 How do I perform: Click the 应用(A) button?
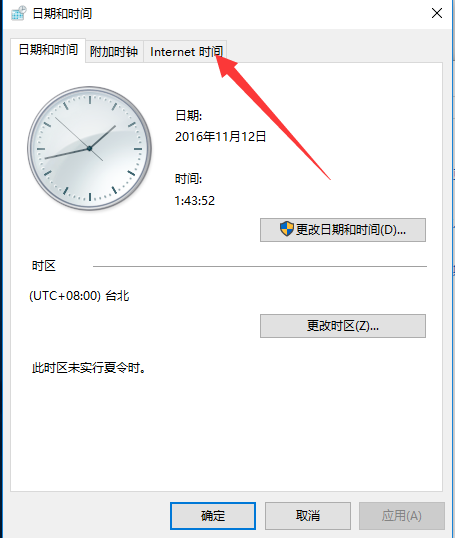402,516
